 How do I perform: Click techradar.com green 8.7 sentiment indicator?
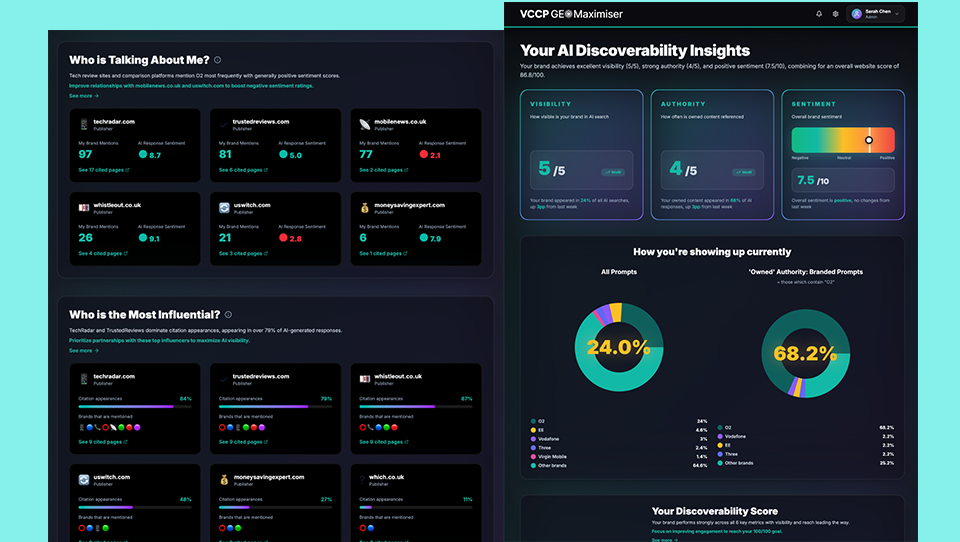(x=143, y=154)
